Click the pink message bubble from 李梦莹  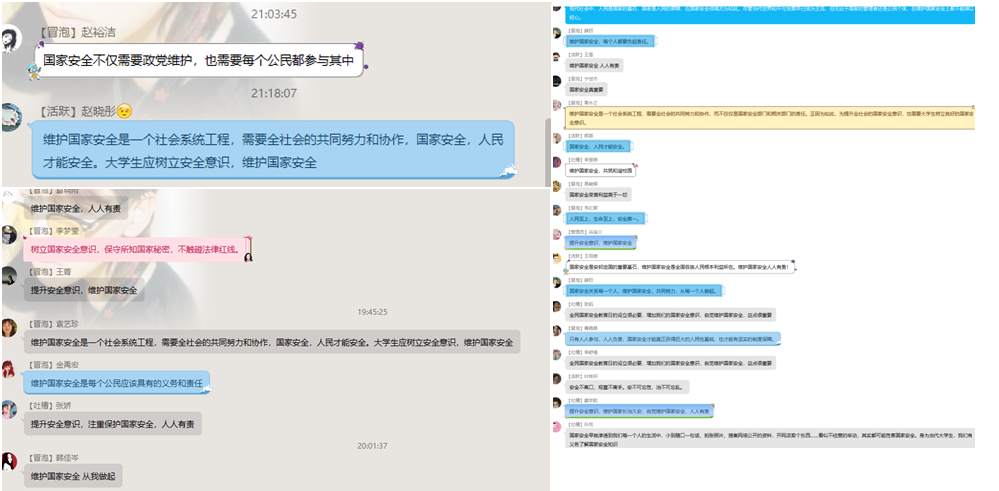pyautogui.click(x=135, y=250)
